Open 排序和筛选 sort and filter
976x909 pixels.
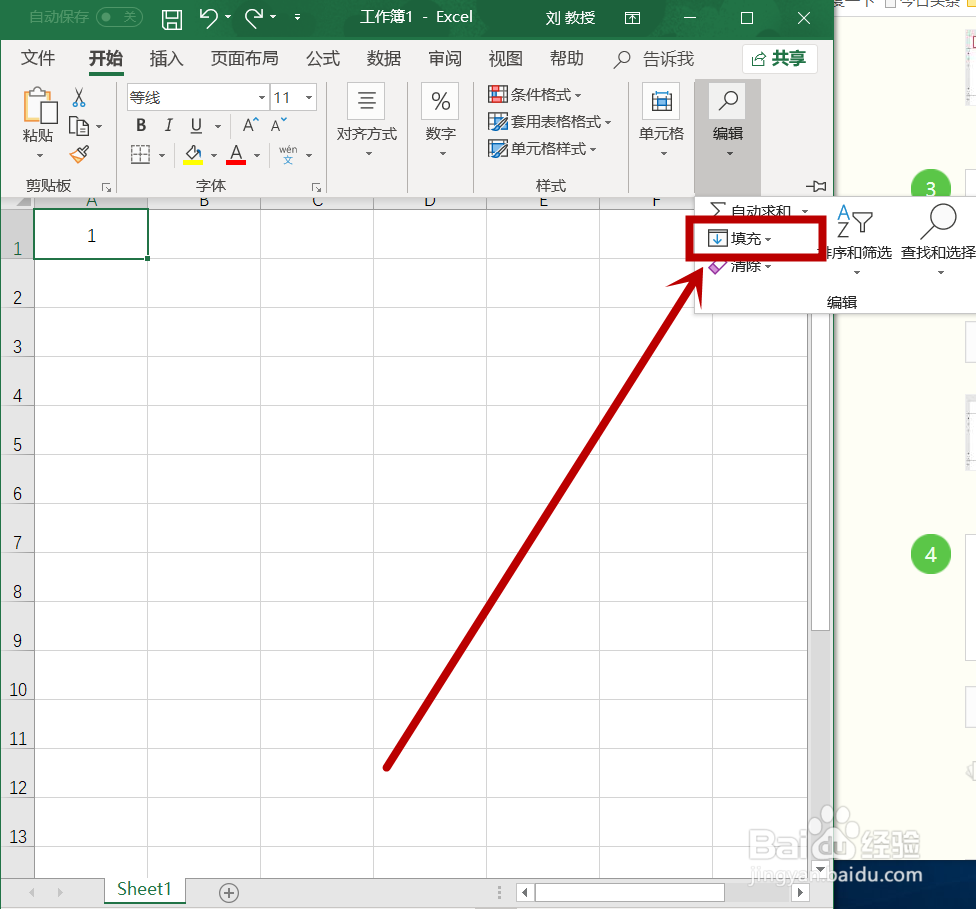(x=856, y=240)
